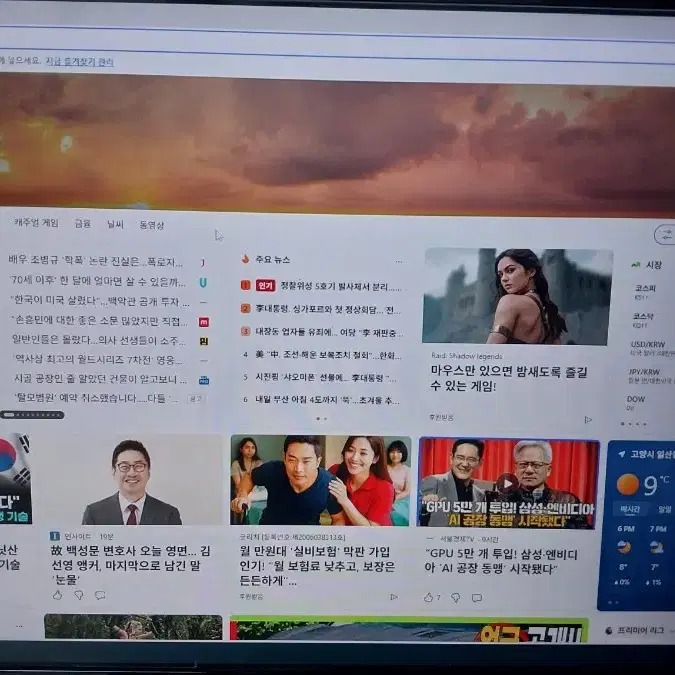Viewport: 675px width, 675px height.
Task: Open the feed personalization settings icon
Action: click(x=665, y=235)
